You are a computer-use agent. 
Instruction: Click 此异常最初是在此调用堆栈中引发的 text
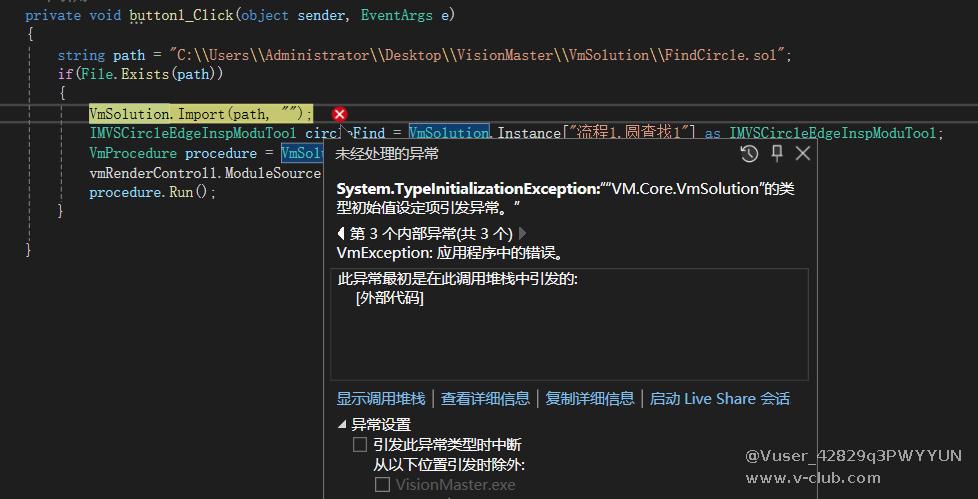[458, 279]
